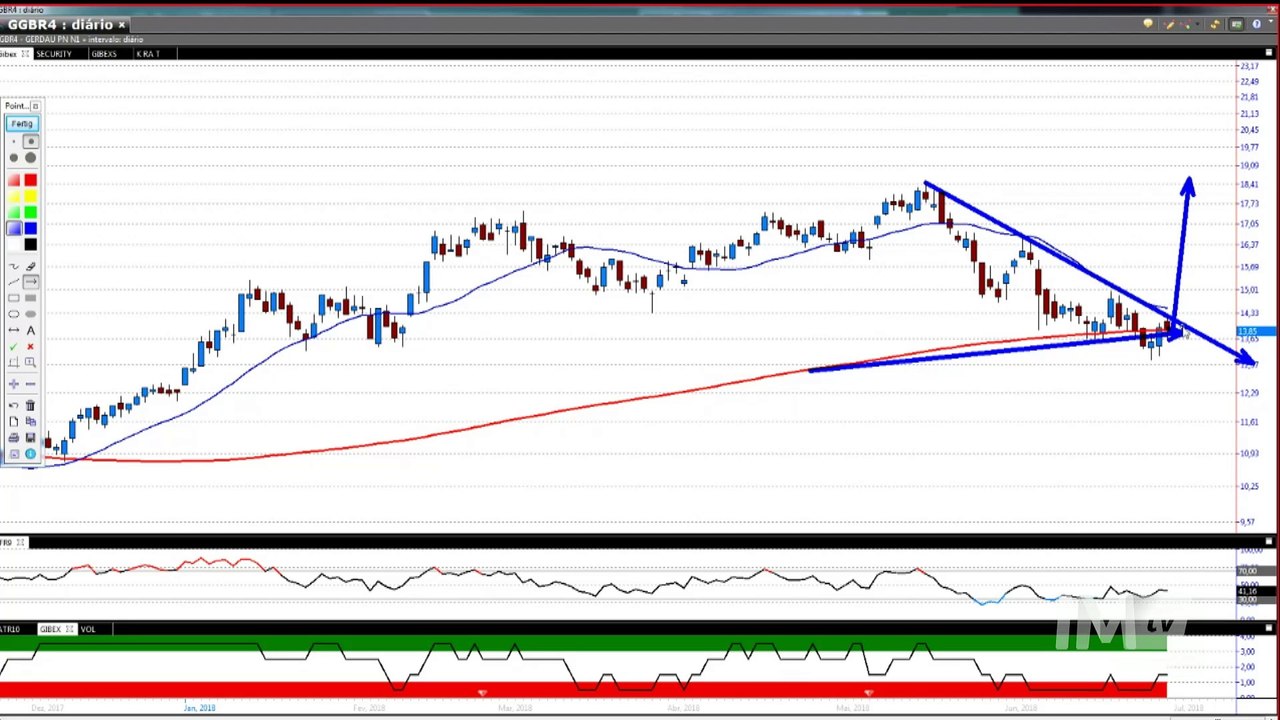Screen dimensions: 1280x720
Task: Select the magnifier zoom tool
Action: 30,362
